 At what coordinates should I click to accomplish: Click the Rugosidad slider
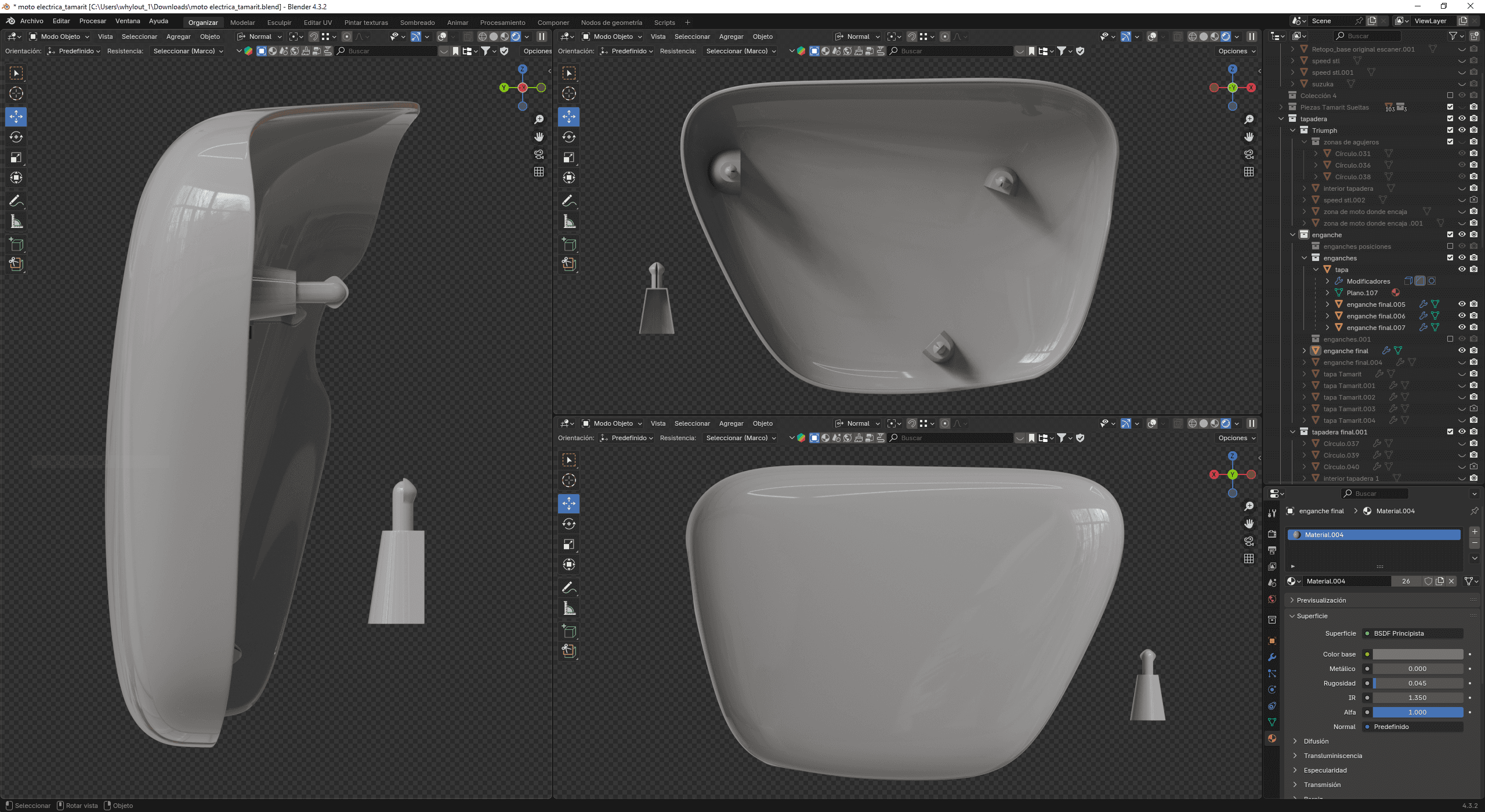click(1417, 683)
